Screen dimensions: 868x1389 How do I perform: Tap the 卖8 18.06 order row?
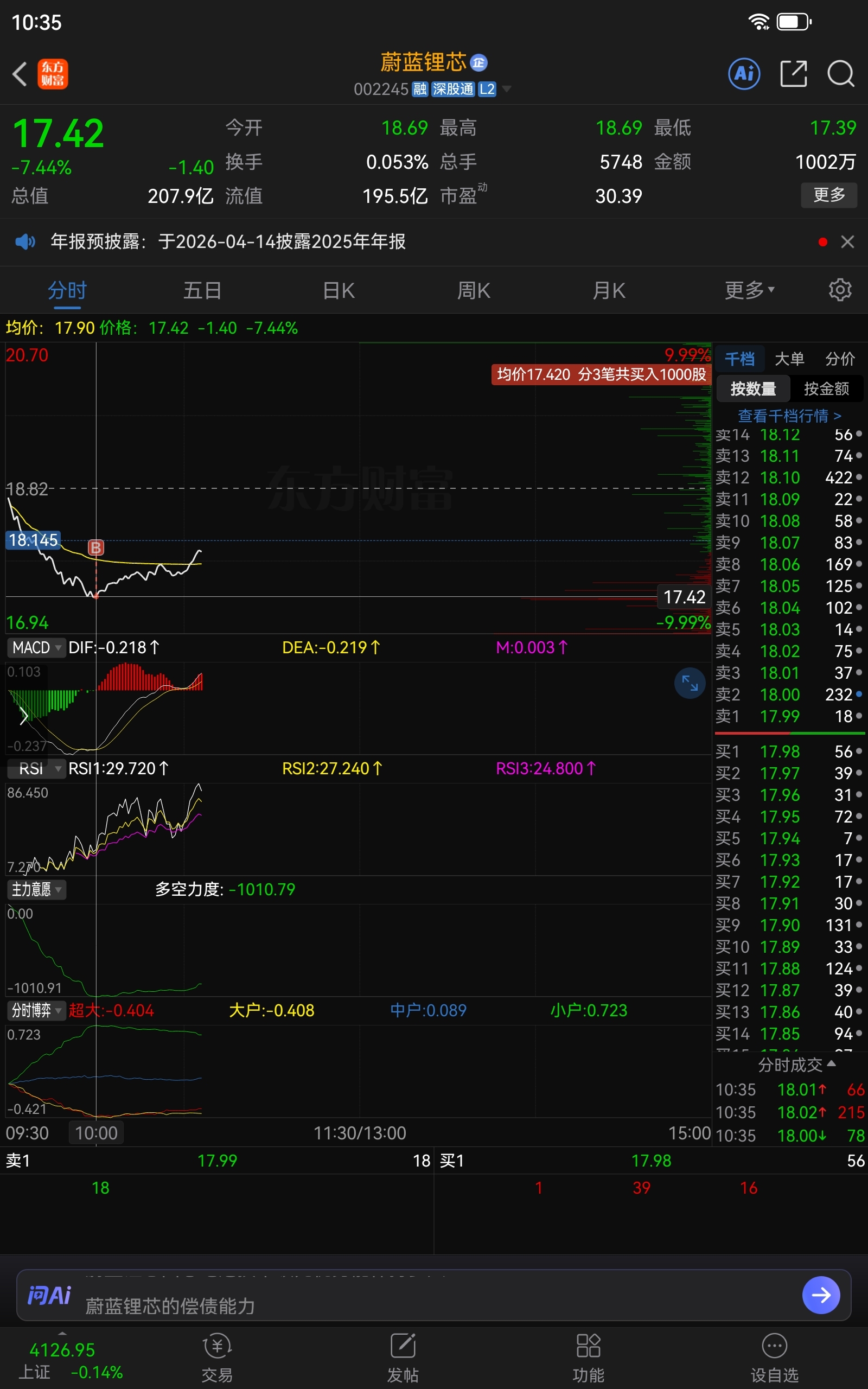click(789, 564)
